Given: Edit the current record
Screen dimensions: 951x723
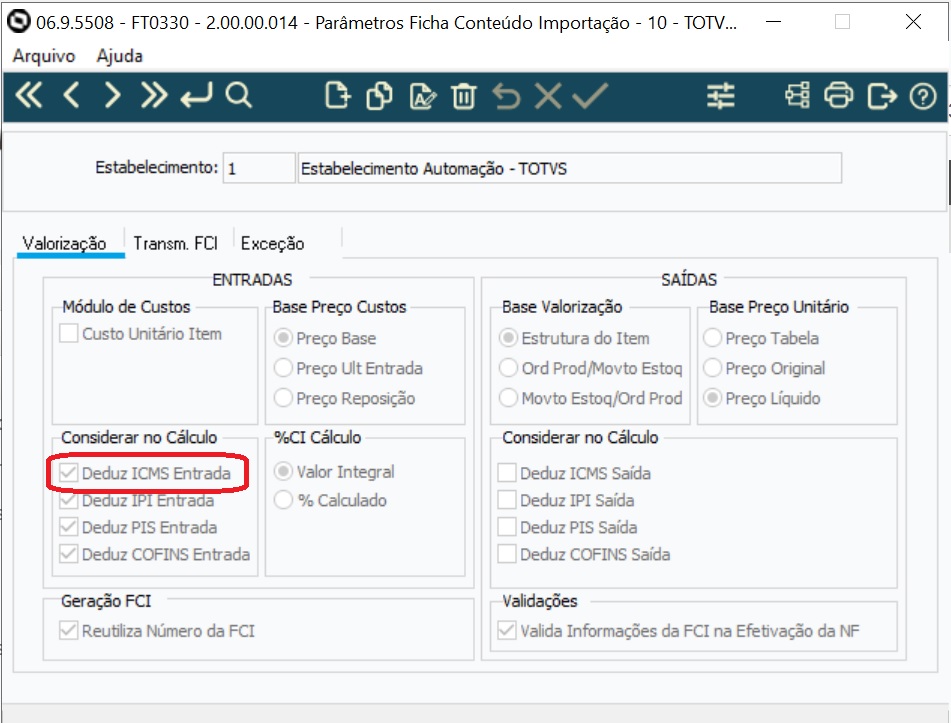Looking at the screenshot, I should (421, 97).
